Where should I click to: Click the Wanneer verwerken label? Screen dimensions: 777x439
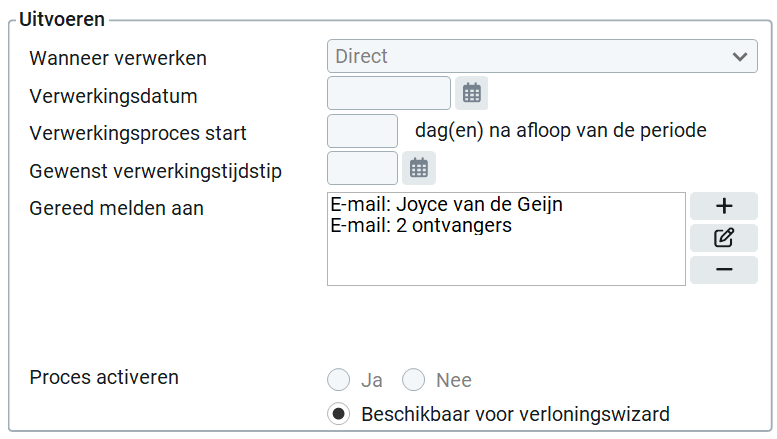pos(118,58)
